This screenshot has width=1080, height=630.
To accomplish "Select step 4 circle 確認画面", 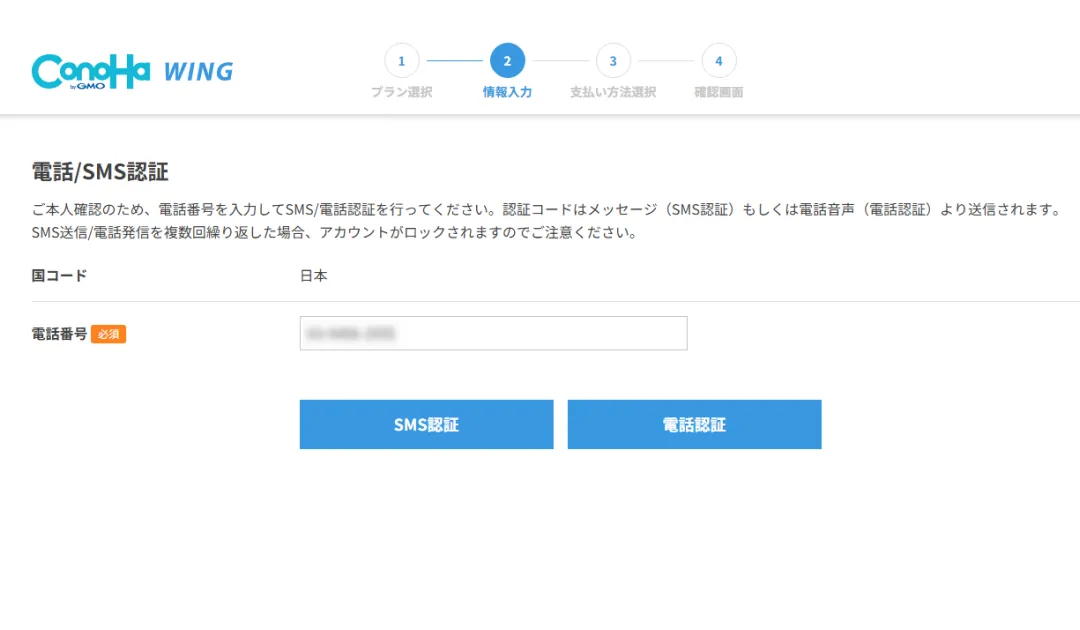I will (718, 61).
